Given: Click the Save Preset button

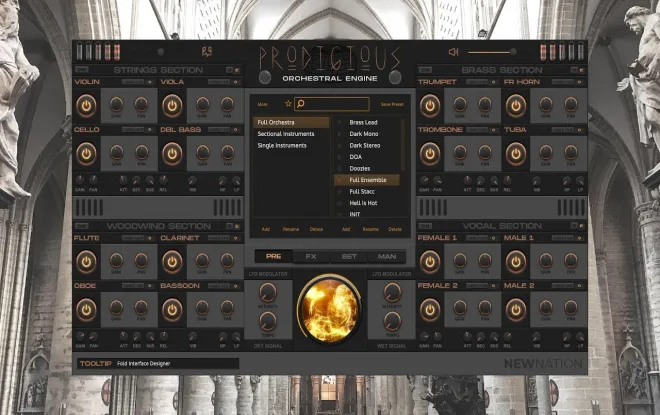Looking at the screenshot, I should pos(392,104).
